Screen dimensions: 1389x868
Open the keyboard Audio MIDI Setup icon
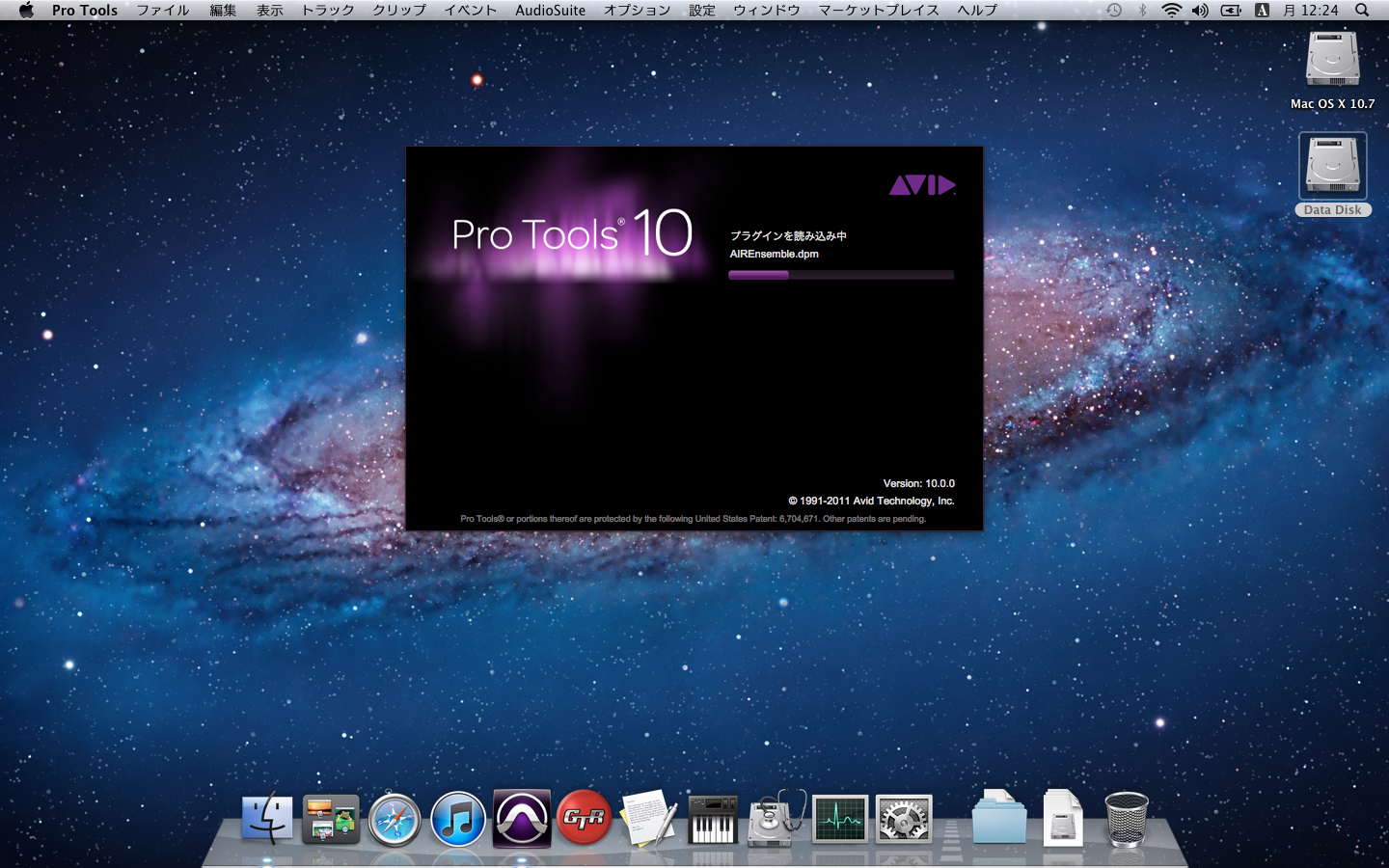coord(713,820)
